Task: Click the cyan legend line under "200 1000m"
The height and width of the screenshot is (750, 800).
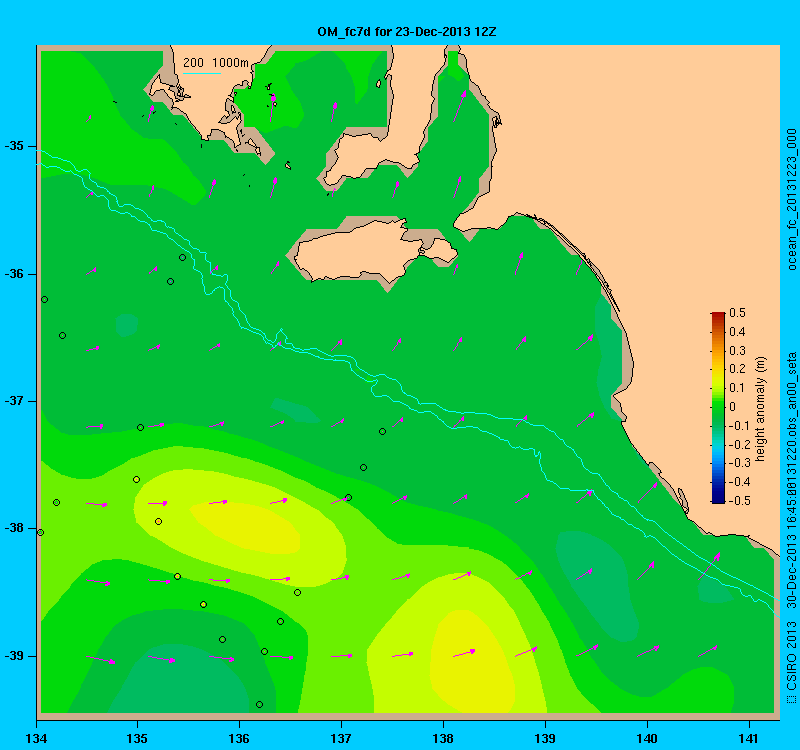Action: [202, 73]
